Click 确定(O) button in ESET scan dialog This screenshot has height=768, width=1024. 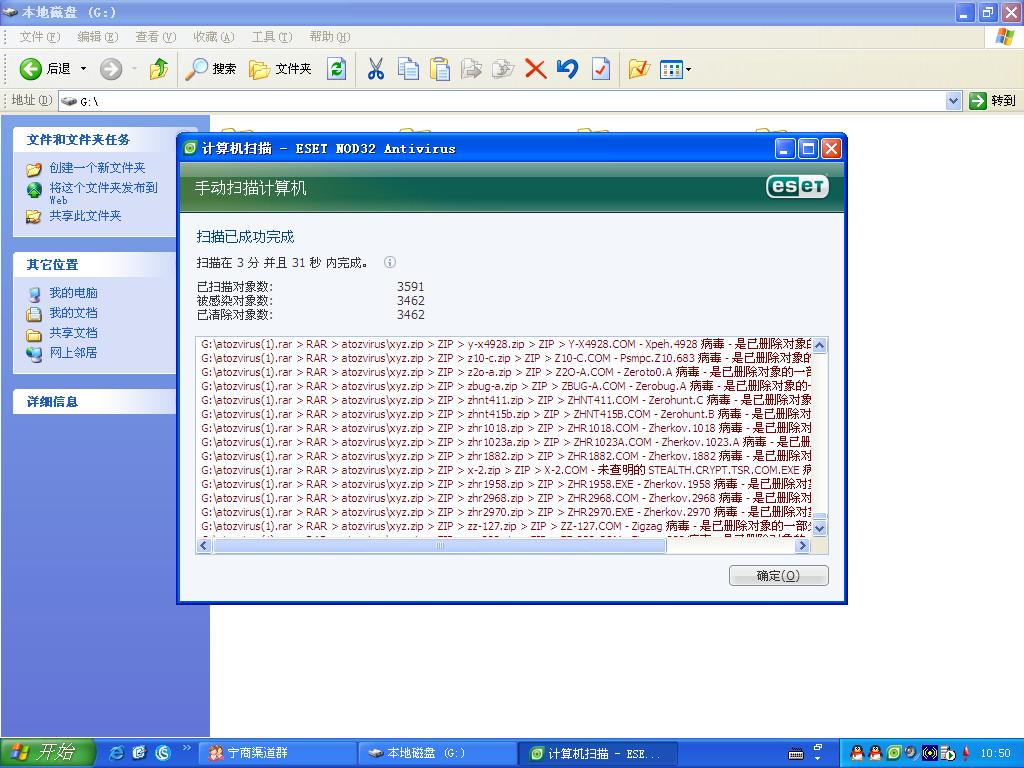[x=778, y=575]
